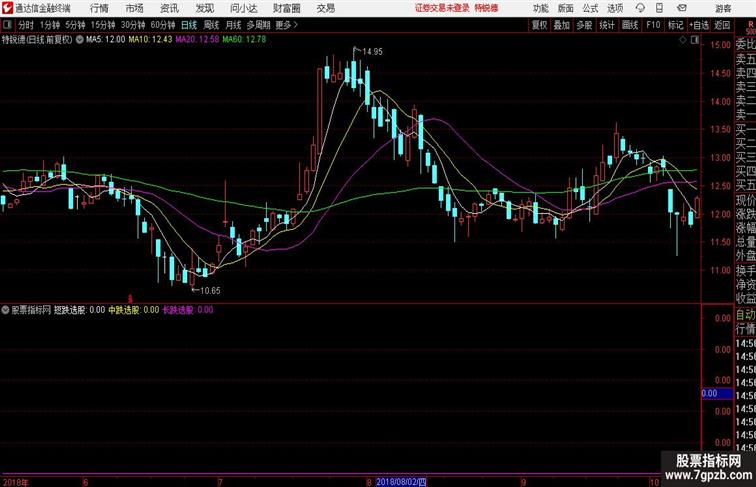Screen dimensions: 756x487
Task: Click the 多股 multi-stock button
Action: coord(584,25)
